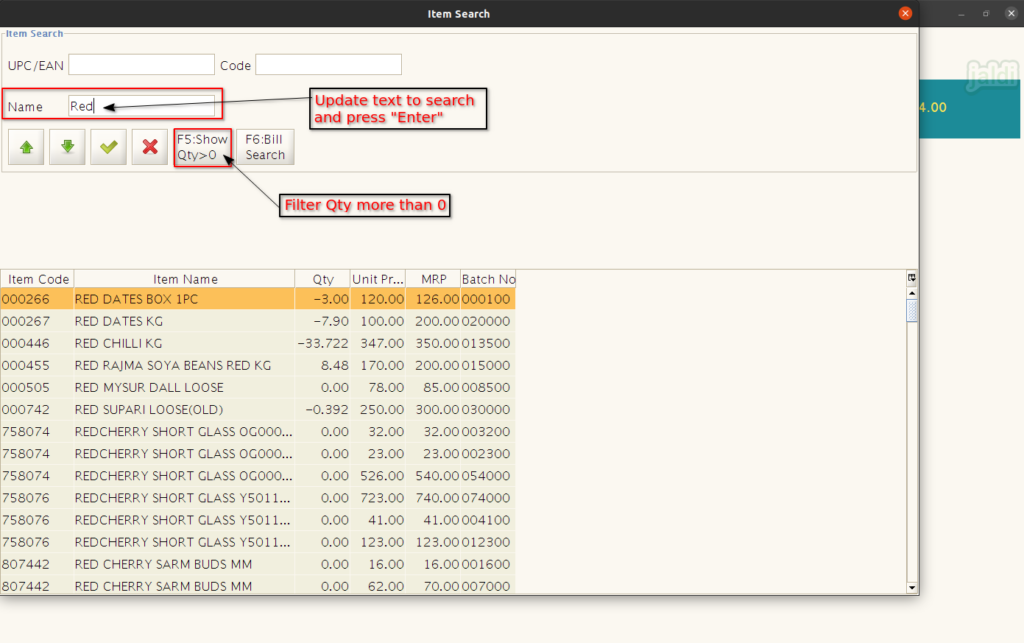
Task: Select the RED DATES KG row
Action: (x=258, y=321)
